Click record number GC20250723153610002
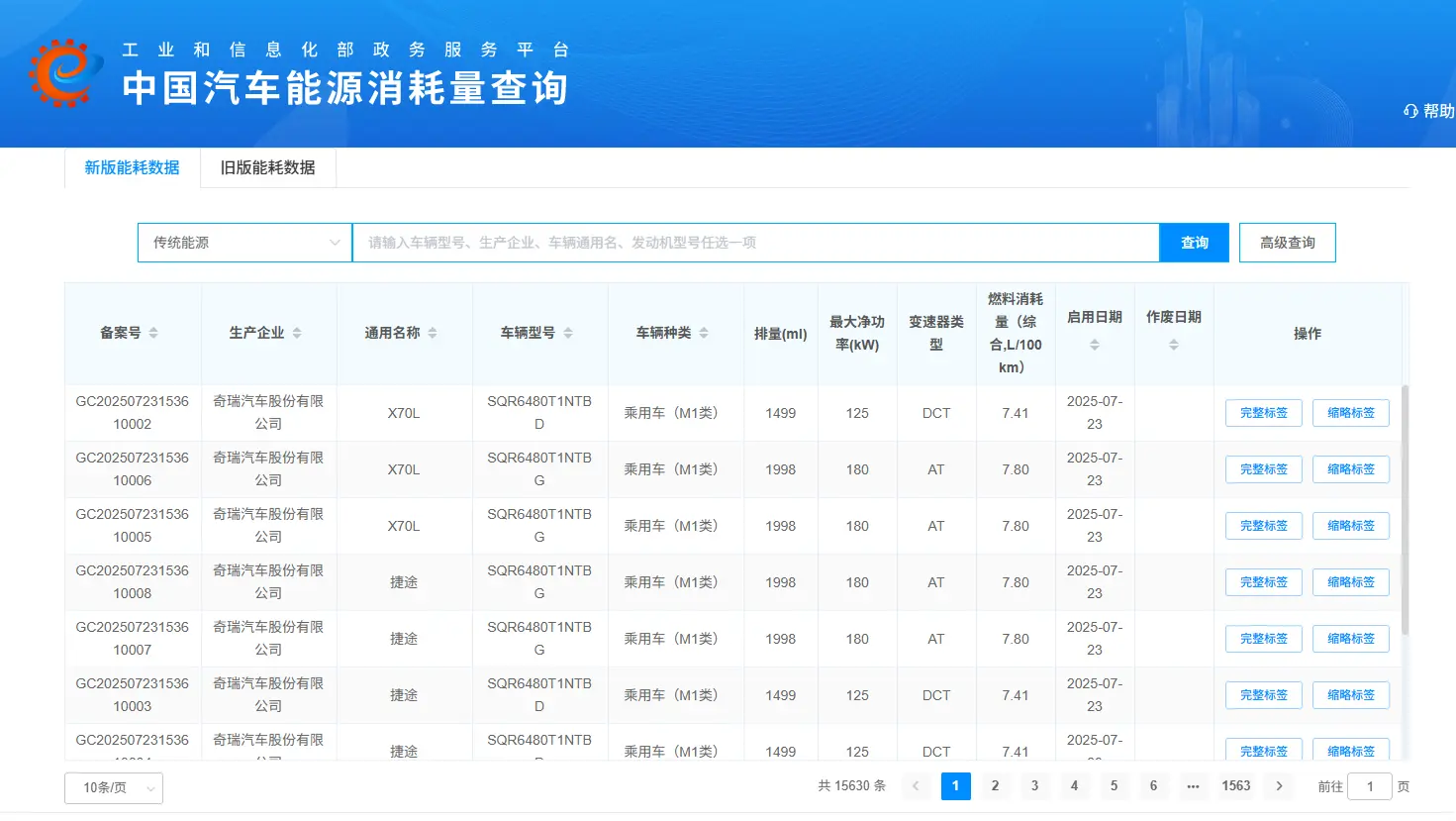The image size is (1456, 821). (133, 413)
